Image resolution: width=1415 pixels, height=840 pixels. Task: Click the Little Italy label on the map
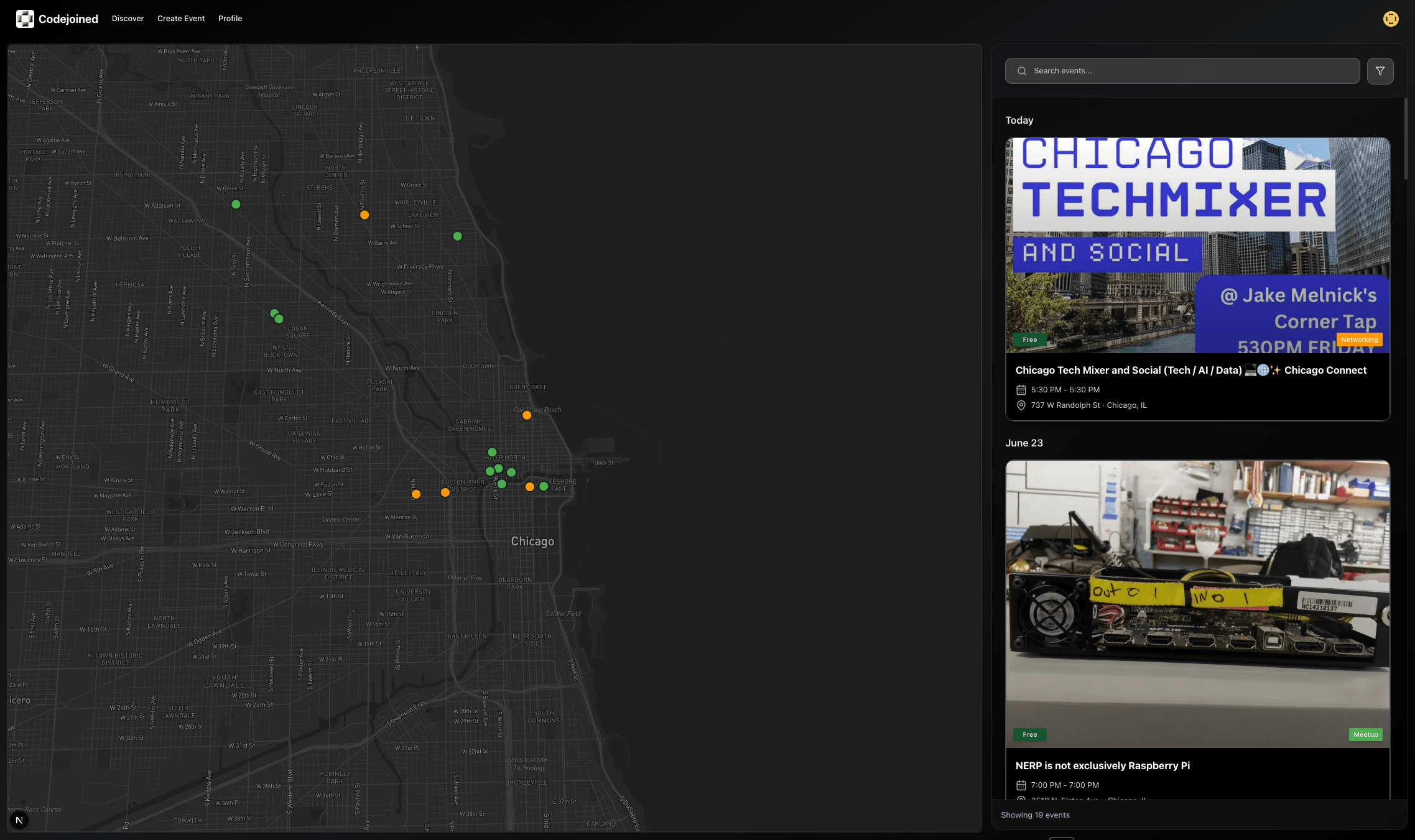[x=407, y=573]
